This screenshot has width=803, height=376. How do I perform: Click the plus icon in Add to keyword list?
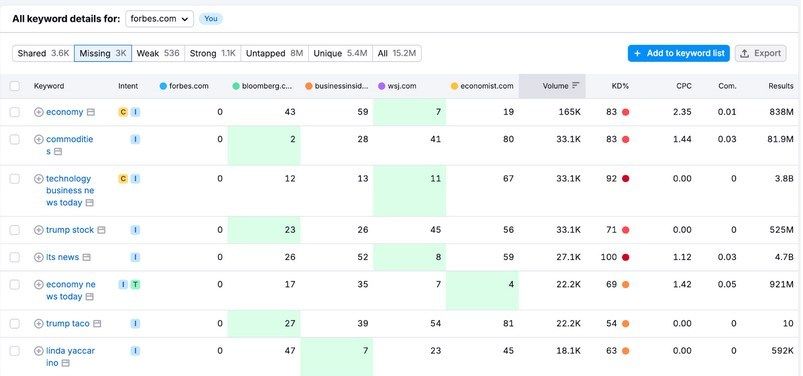638,53
